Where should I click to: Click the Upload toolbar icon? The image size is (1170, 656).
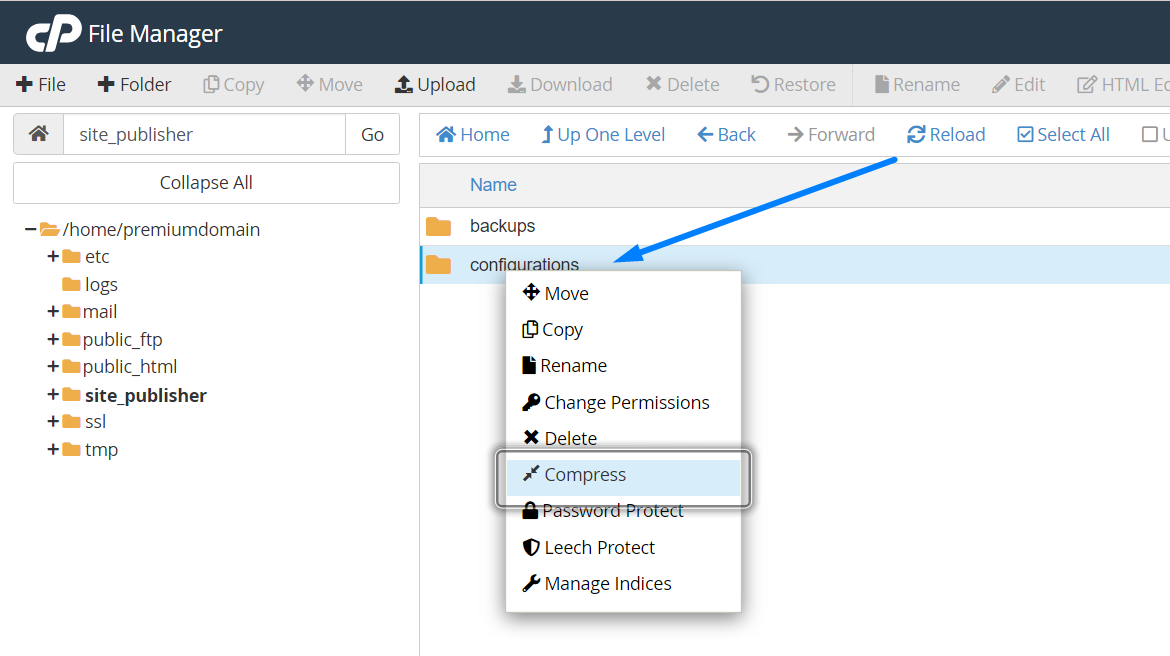435,84
